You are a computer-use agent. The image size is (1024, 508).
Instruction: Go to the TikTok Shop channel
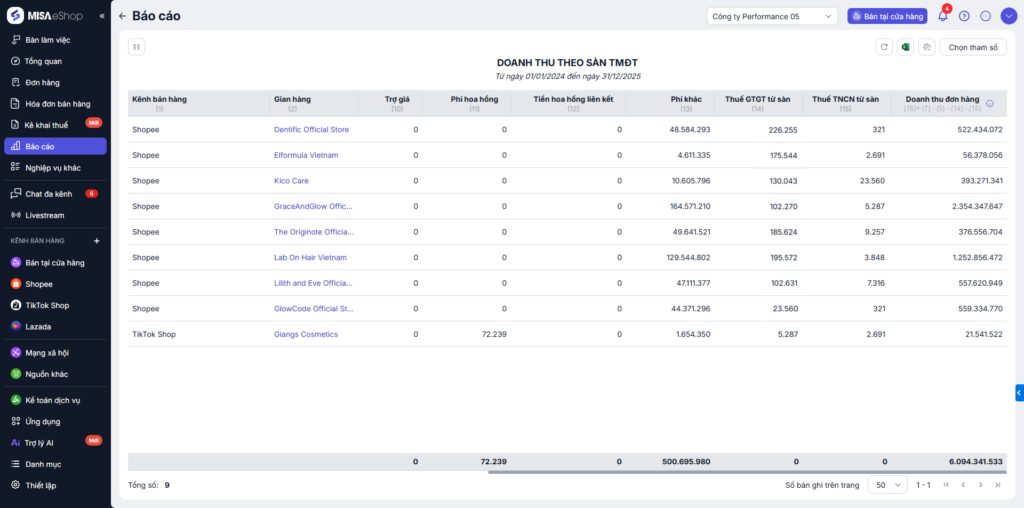[x=46, y=305]
